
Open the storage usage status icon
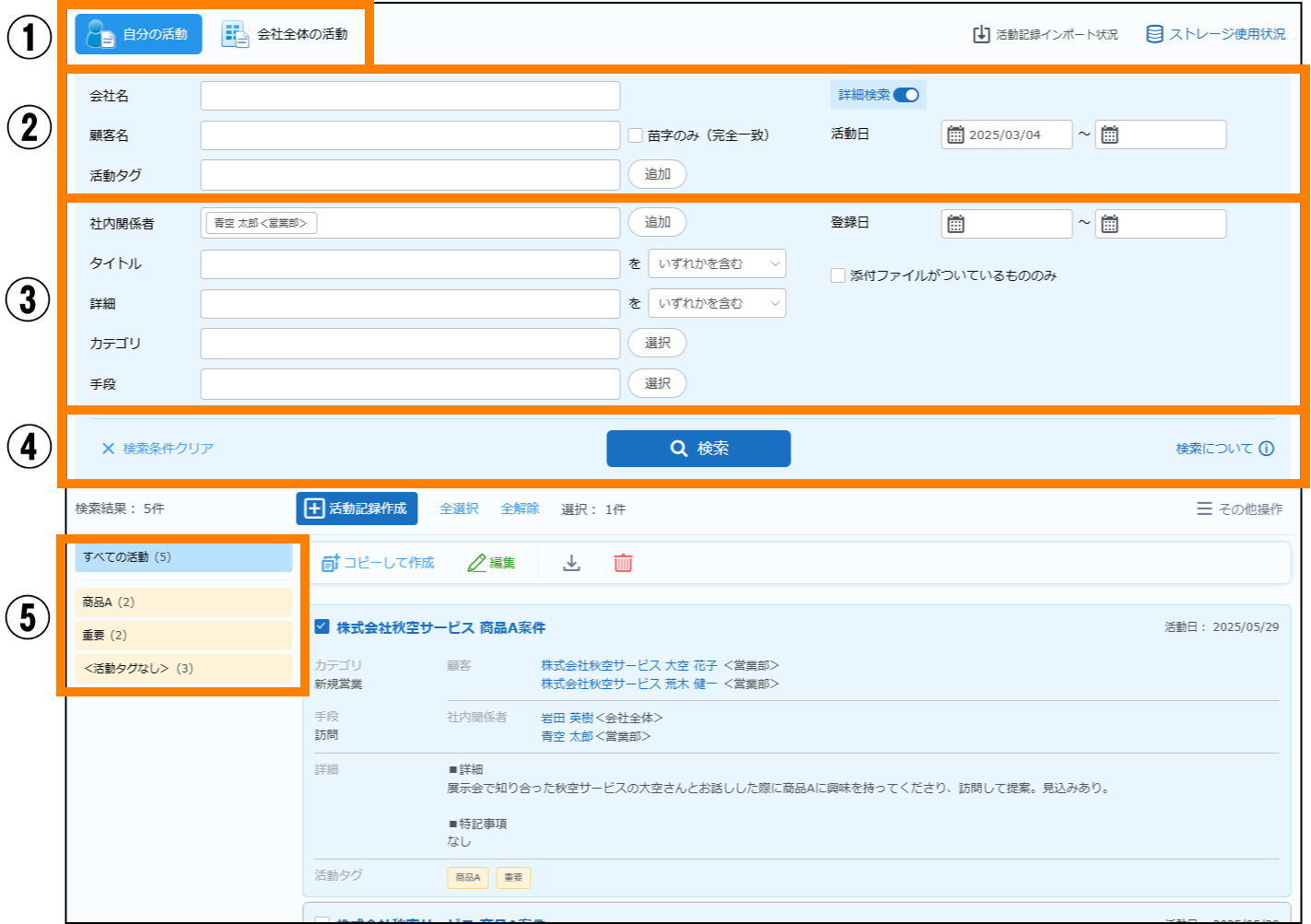point(1153,34)
